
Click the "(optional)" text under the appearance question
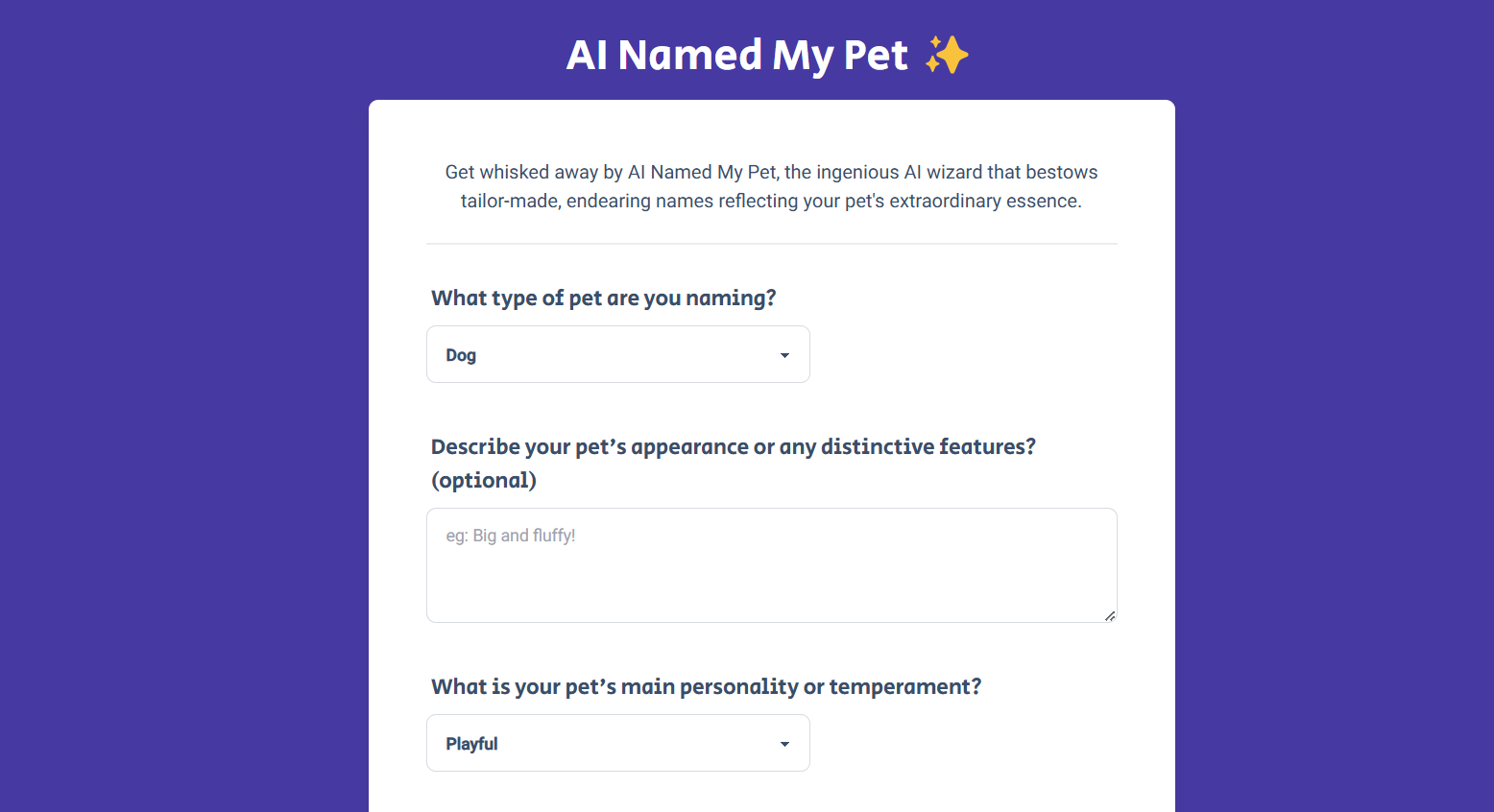(x=484, y=481)
